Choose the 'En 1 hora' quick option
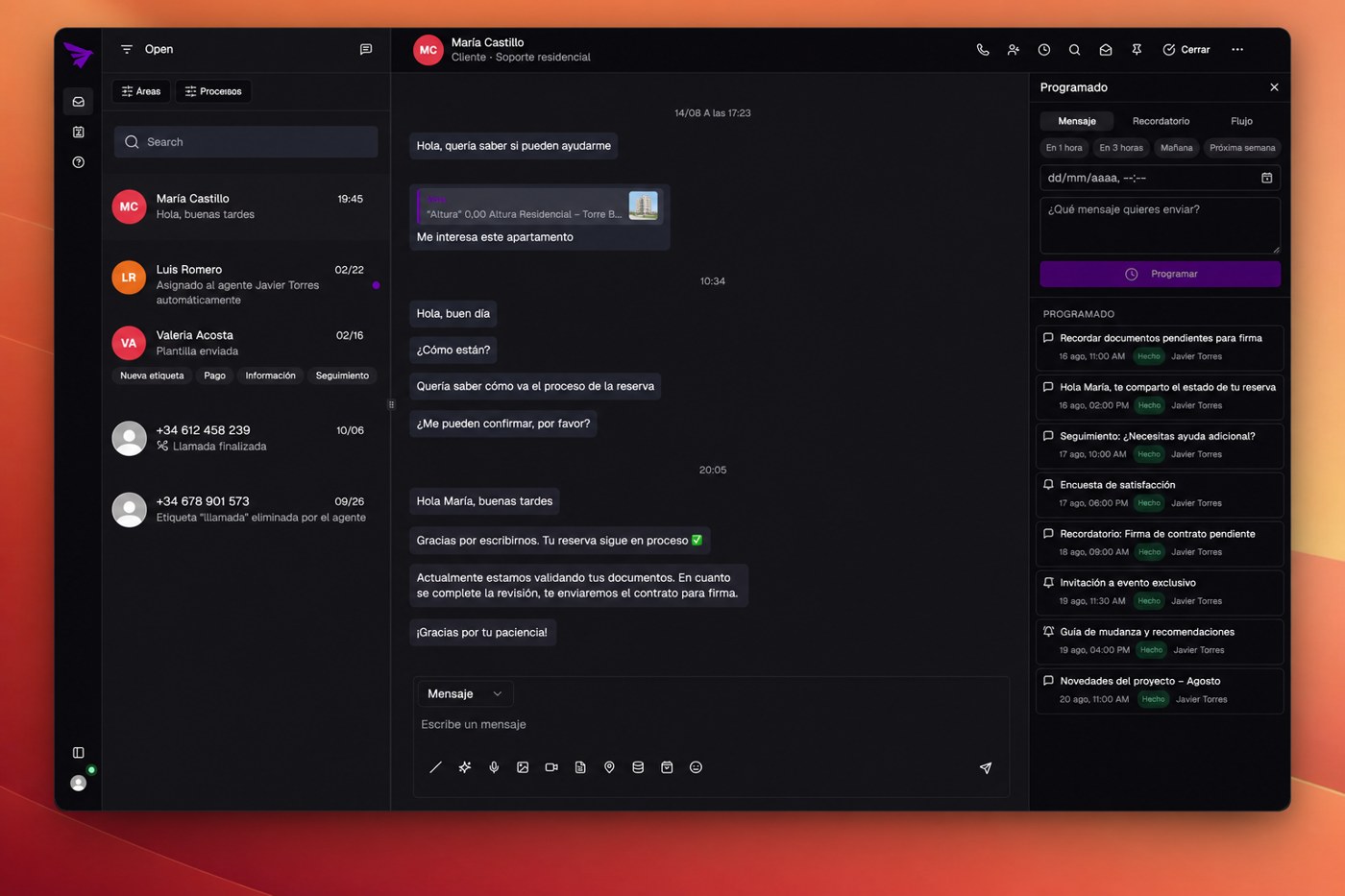This screenshot has height=896, width=1345. (x=1064, y=148)
